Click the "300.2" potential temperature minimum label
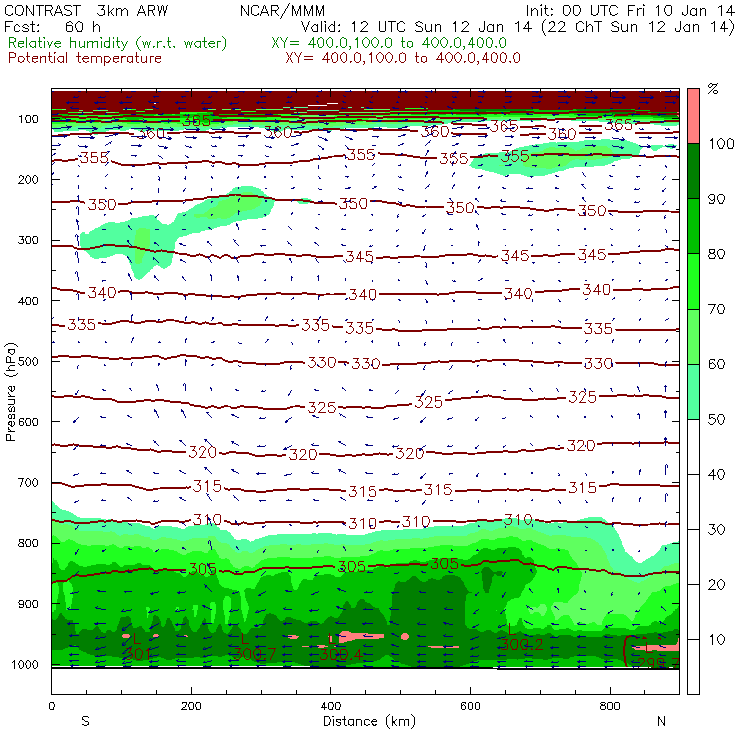The width and height of the screenshot is (740, 740). 521,645
